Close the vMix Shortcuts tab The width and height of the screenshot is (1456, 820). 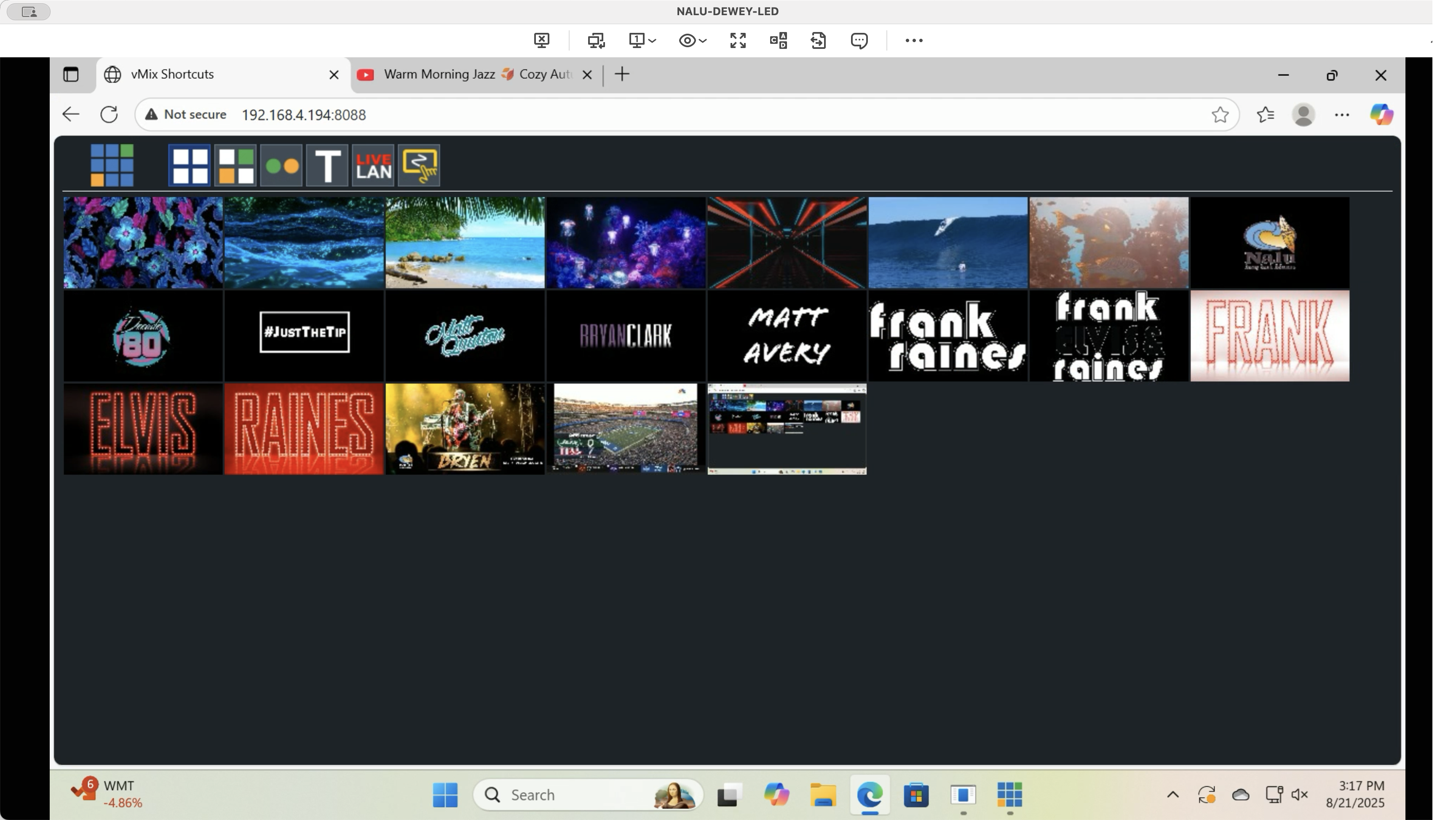[334, 75]
